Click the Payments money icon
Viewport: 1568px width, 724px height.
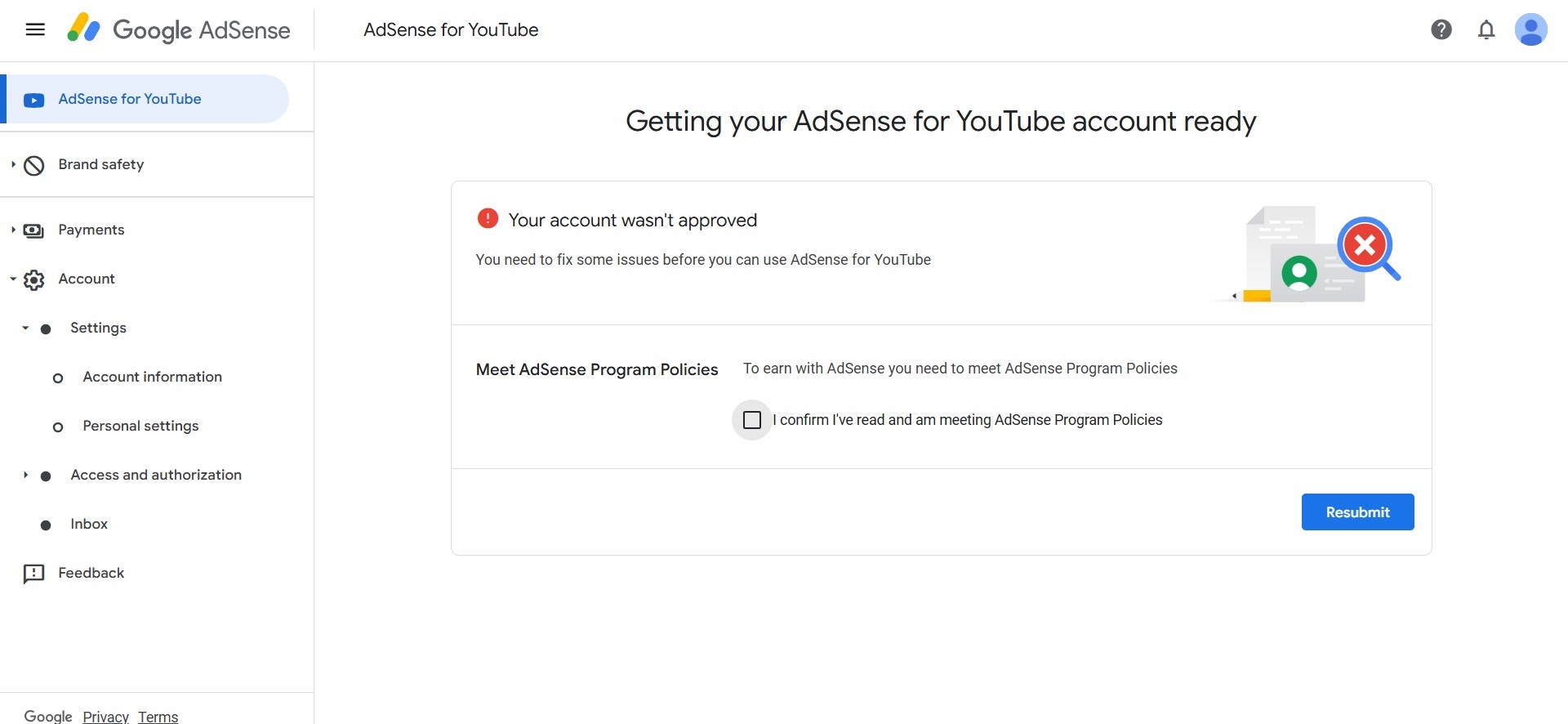[33, 231]
